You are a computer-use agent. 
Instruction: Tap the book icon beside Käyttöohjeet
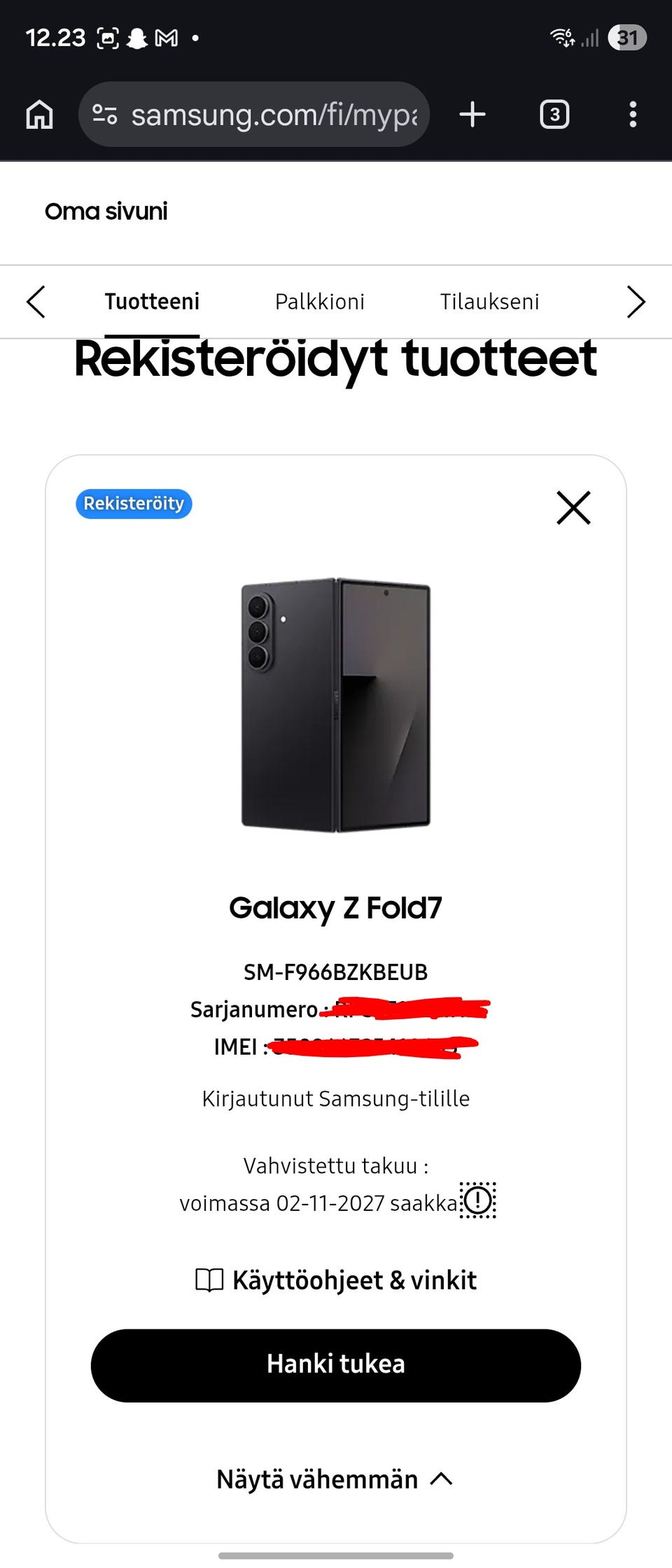click(x=209, y=1280)
